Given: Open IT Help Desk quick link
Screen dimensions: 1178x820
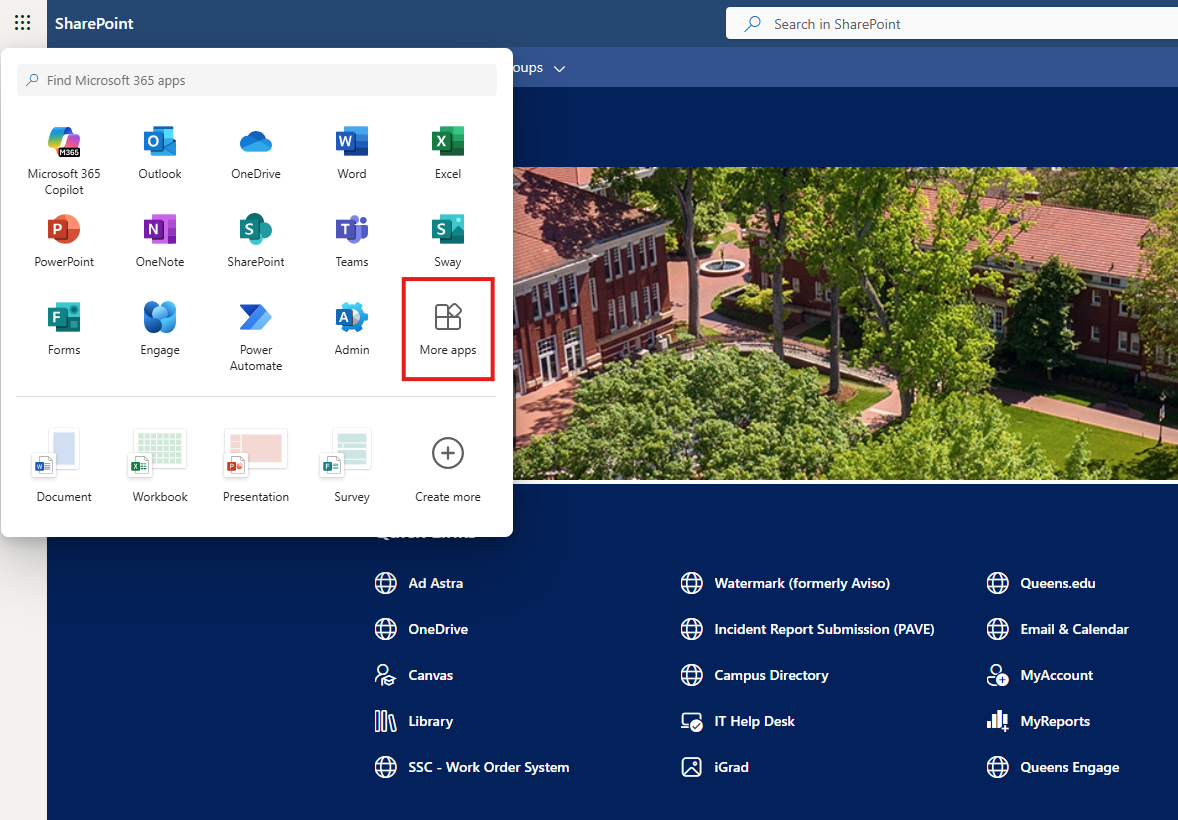Looking at the screenshot, I should click(754, 721).
